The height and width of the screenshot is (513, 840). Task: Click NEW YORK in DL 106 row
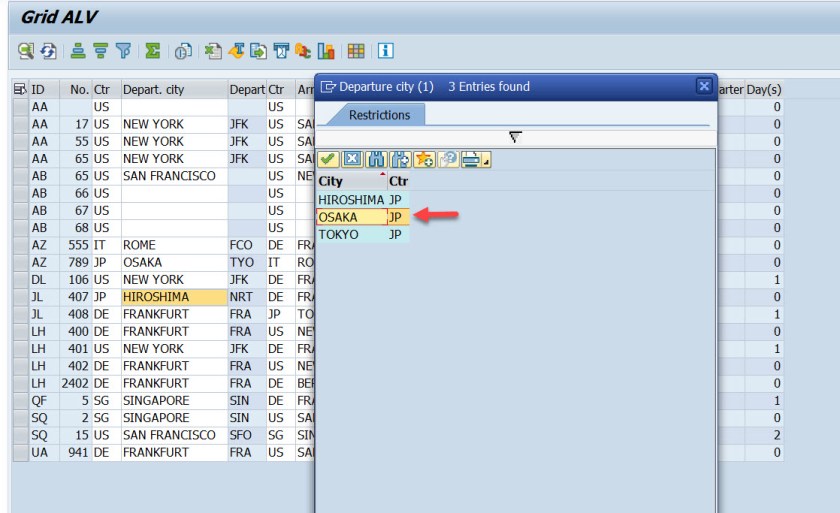click(x=174, y=280)
